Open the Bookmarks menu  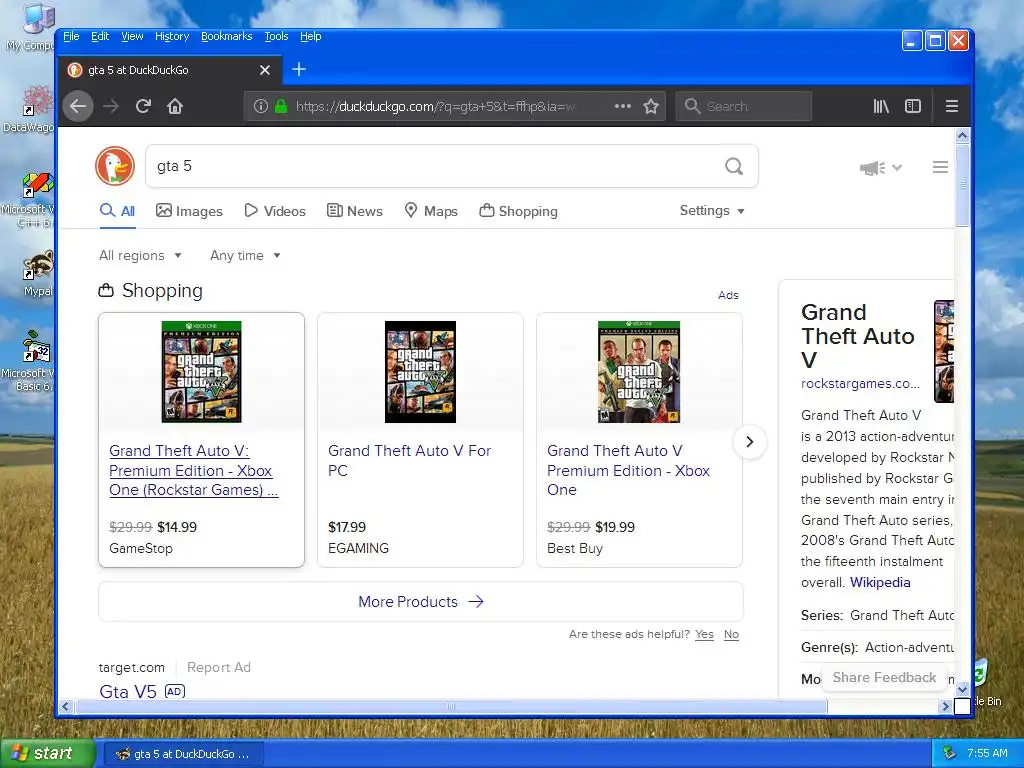click(x=227, y=36)
